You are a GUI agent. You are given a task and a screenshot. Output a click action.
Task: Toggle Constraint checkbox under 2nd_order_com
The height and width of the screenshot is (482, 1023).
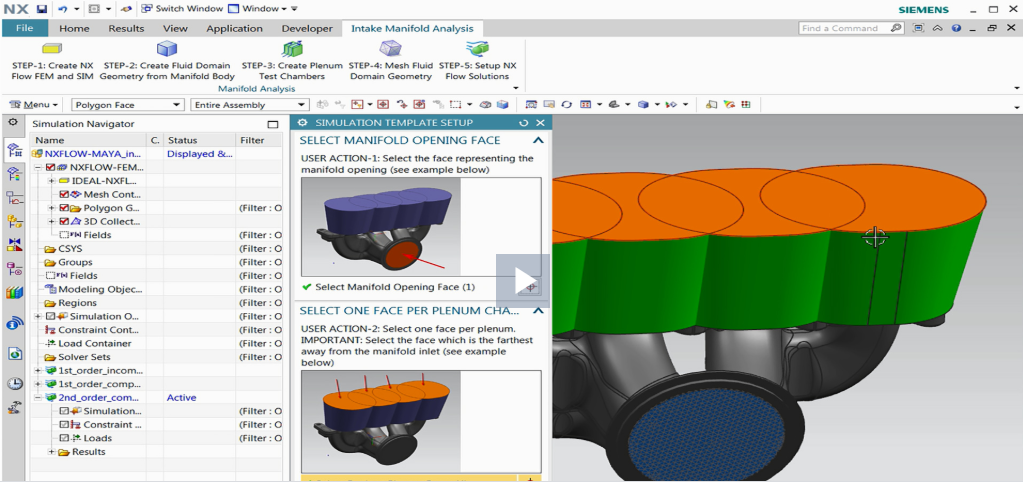[x=64, y=425]
